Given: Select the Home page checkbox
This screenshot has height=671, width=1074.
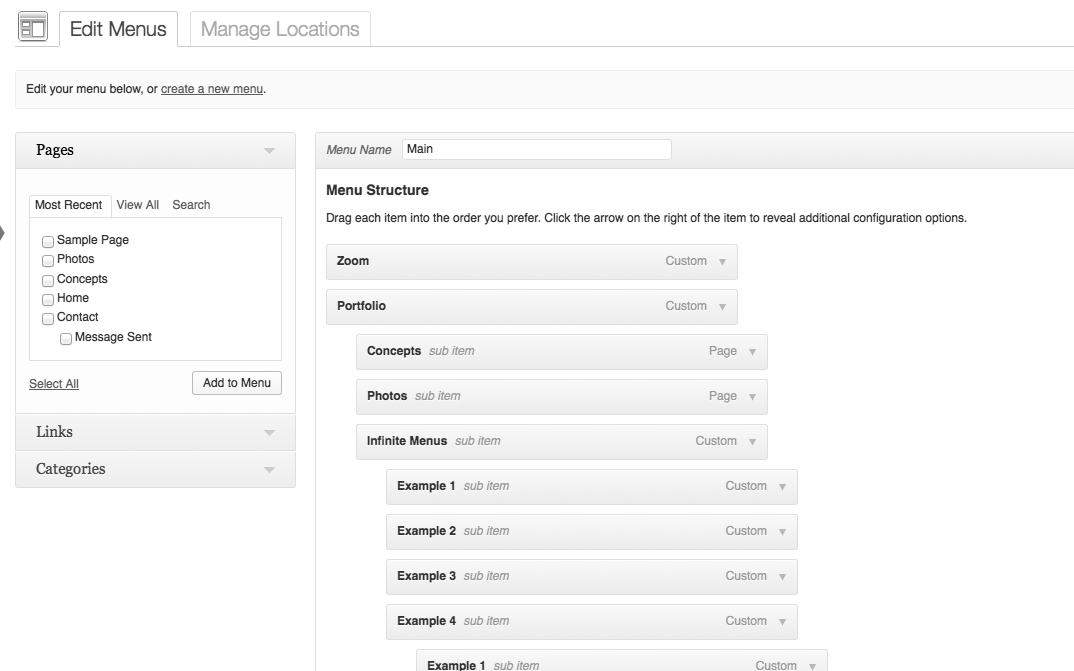Looking at the screenshot, I should 48,299.
